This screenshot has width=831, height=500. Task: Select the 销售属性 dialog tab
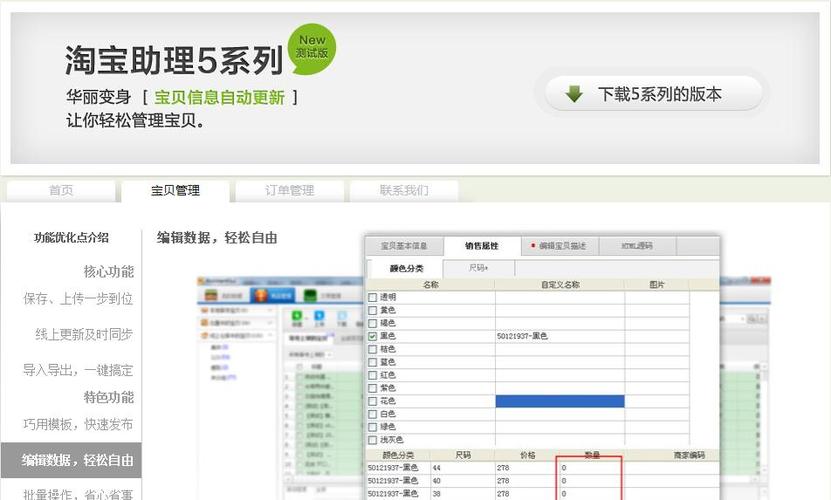(x=482, y=246)
